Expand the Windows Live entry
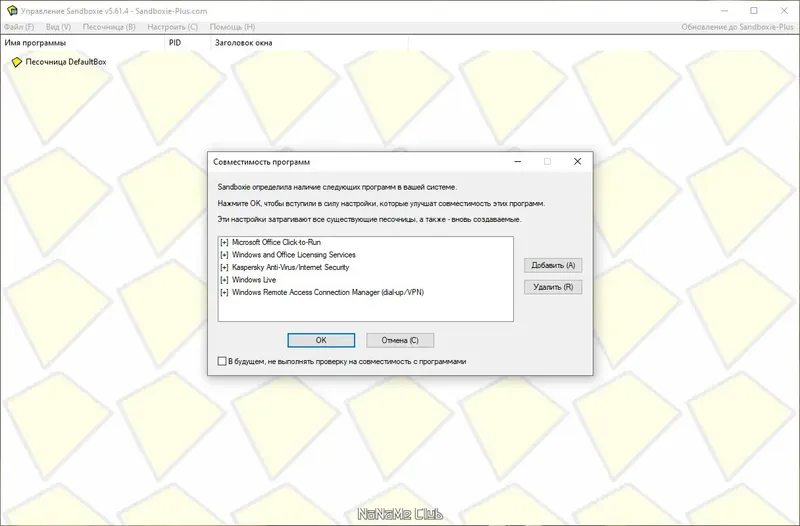Screen dimensions: 800x526 pos(224,280)
